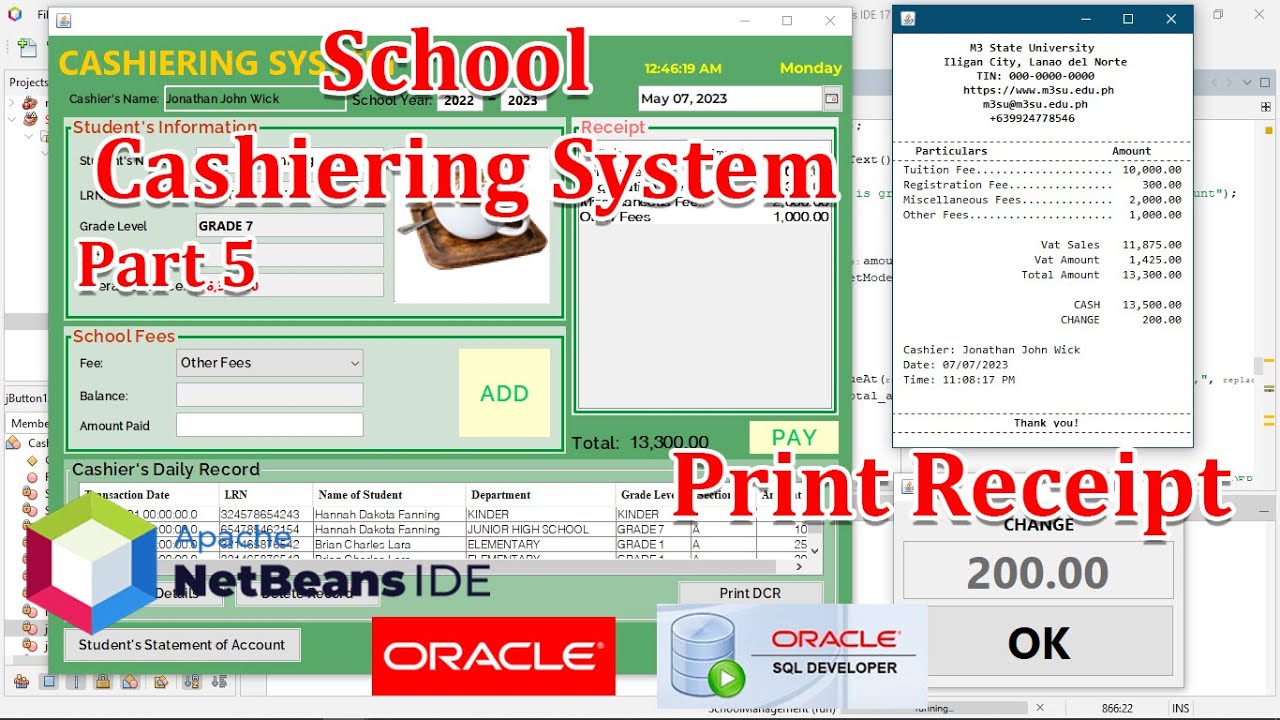Click the School Year 2022 field
This screenshot has width=1280, height=720.
point(459,100)
